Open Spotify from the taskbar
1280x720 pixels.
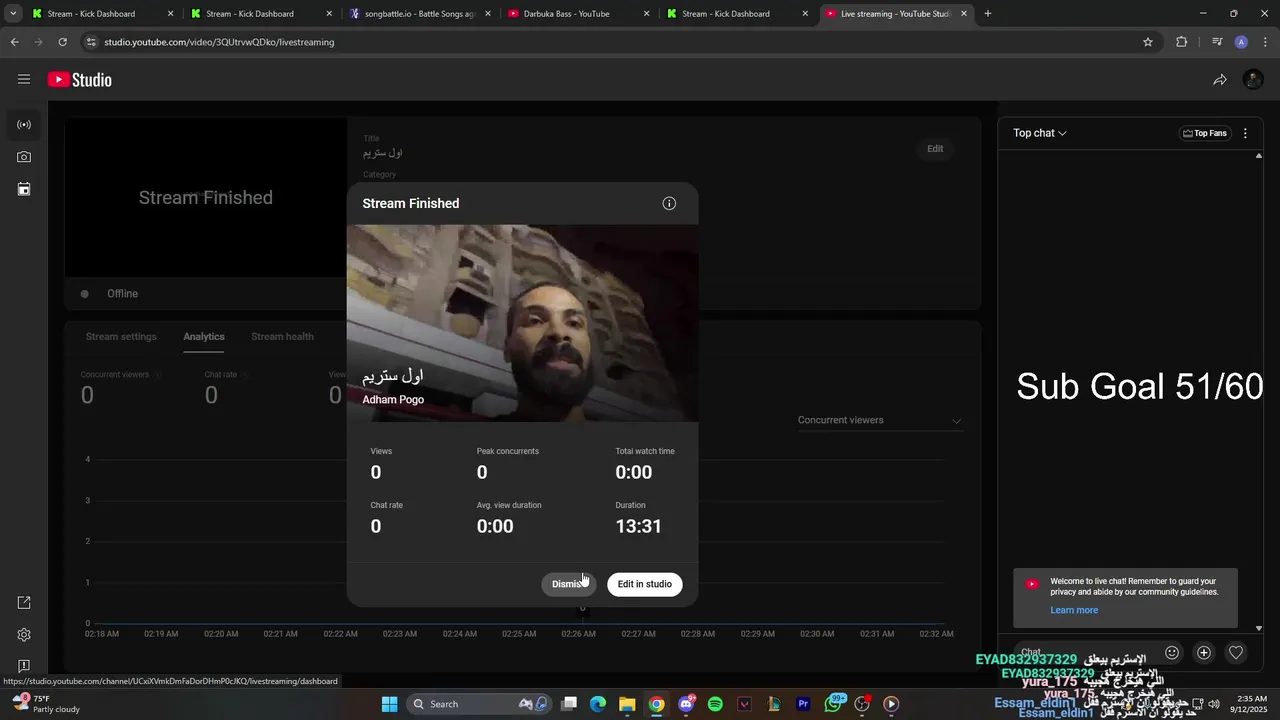[x=715, y=704]
